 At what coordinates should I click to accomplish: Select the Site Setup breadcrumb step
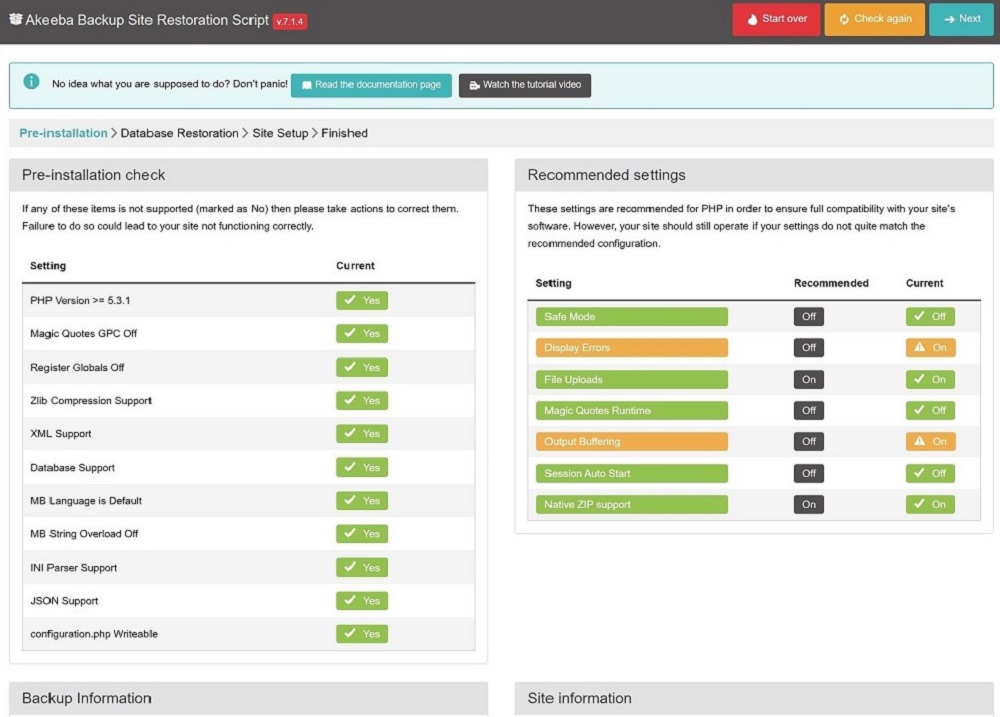point(280,133)
